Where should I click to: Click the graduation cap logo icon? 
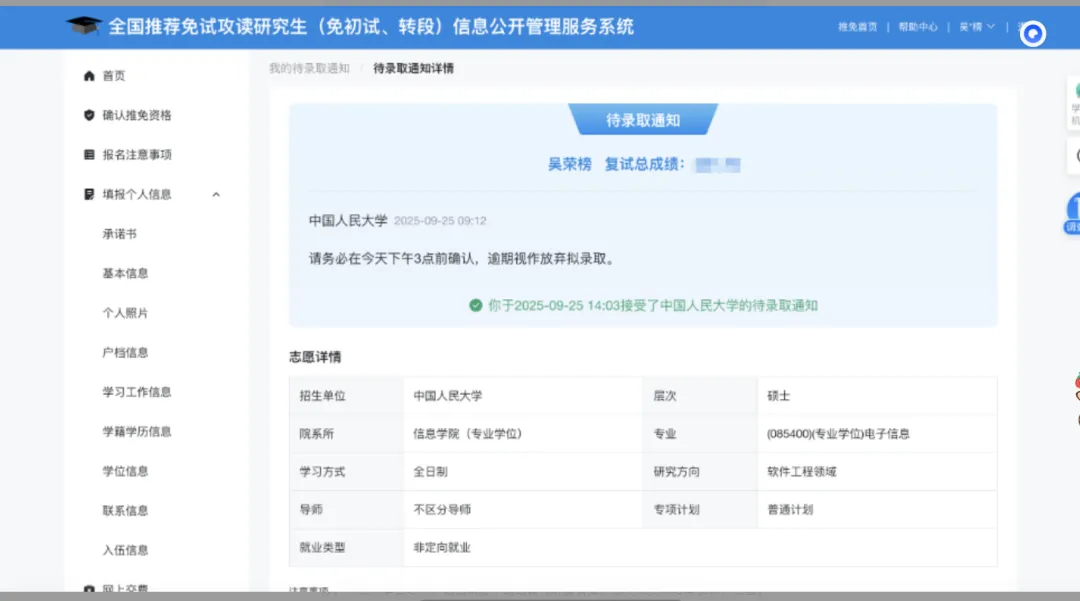point(83,25)
